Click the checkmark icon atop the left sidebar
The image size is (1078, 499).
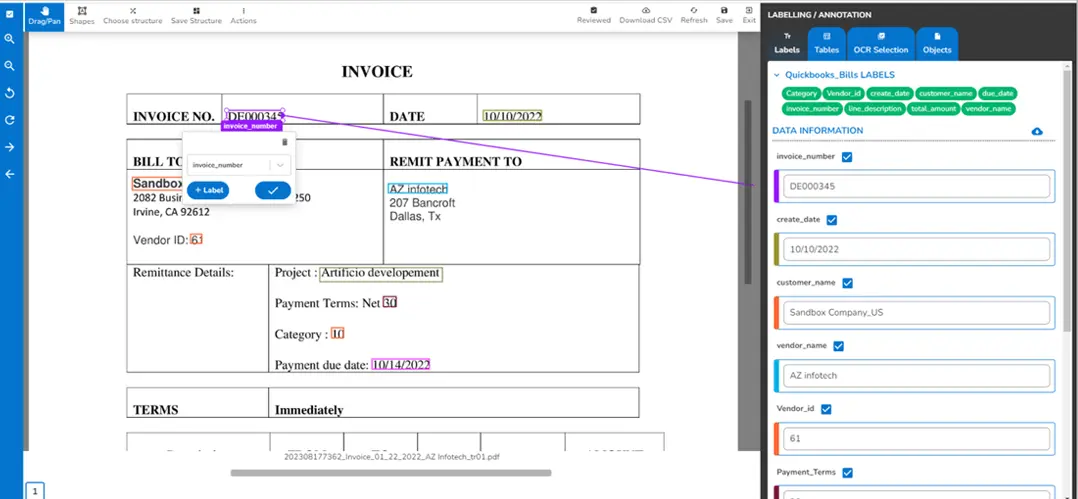[10, 13]
